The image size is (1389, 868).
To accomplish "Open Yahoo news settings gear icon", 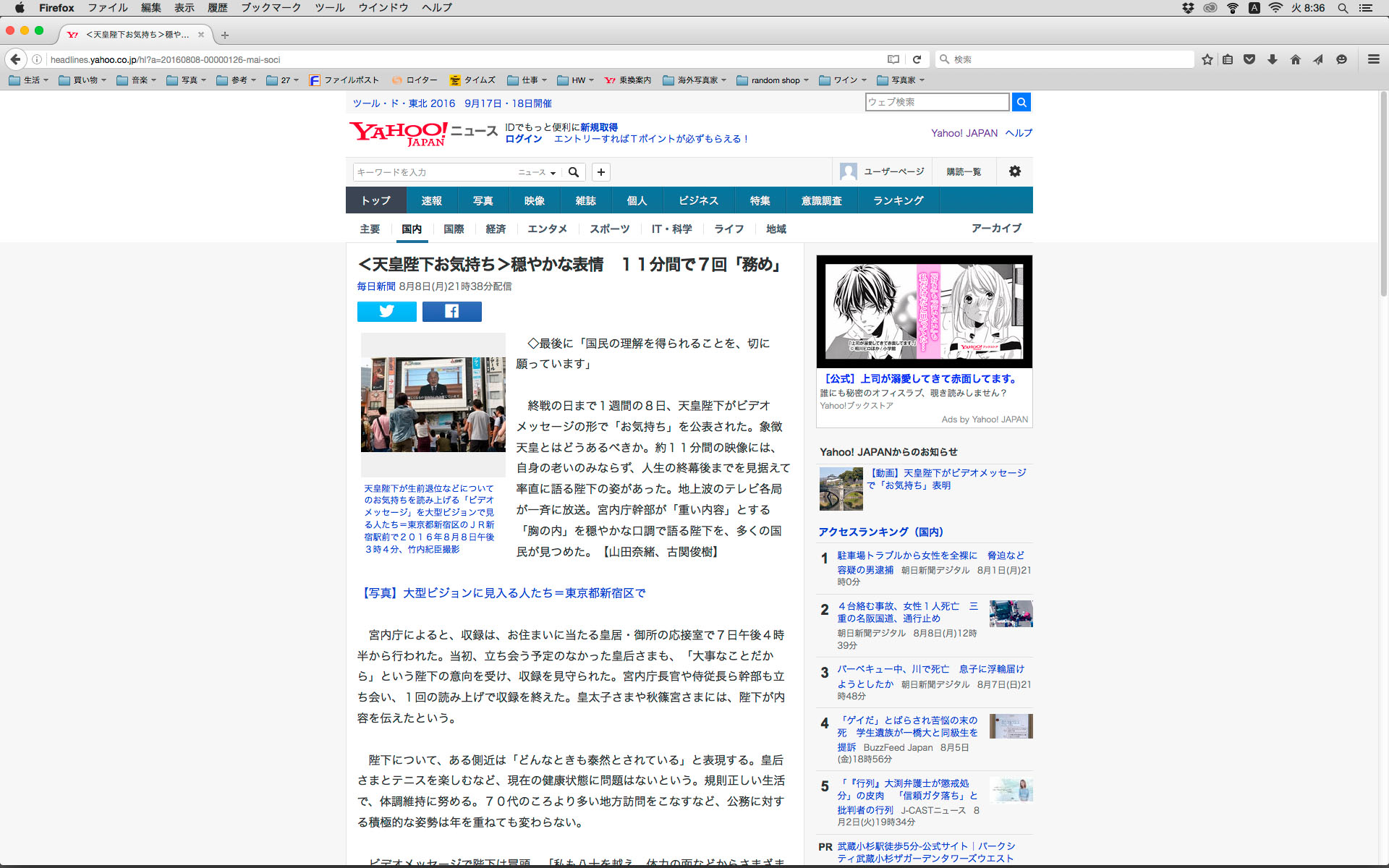I will 1014,171.
